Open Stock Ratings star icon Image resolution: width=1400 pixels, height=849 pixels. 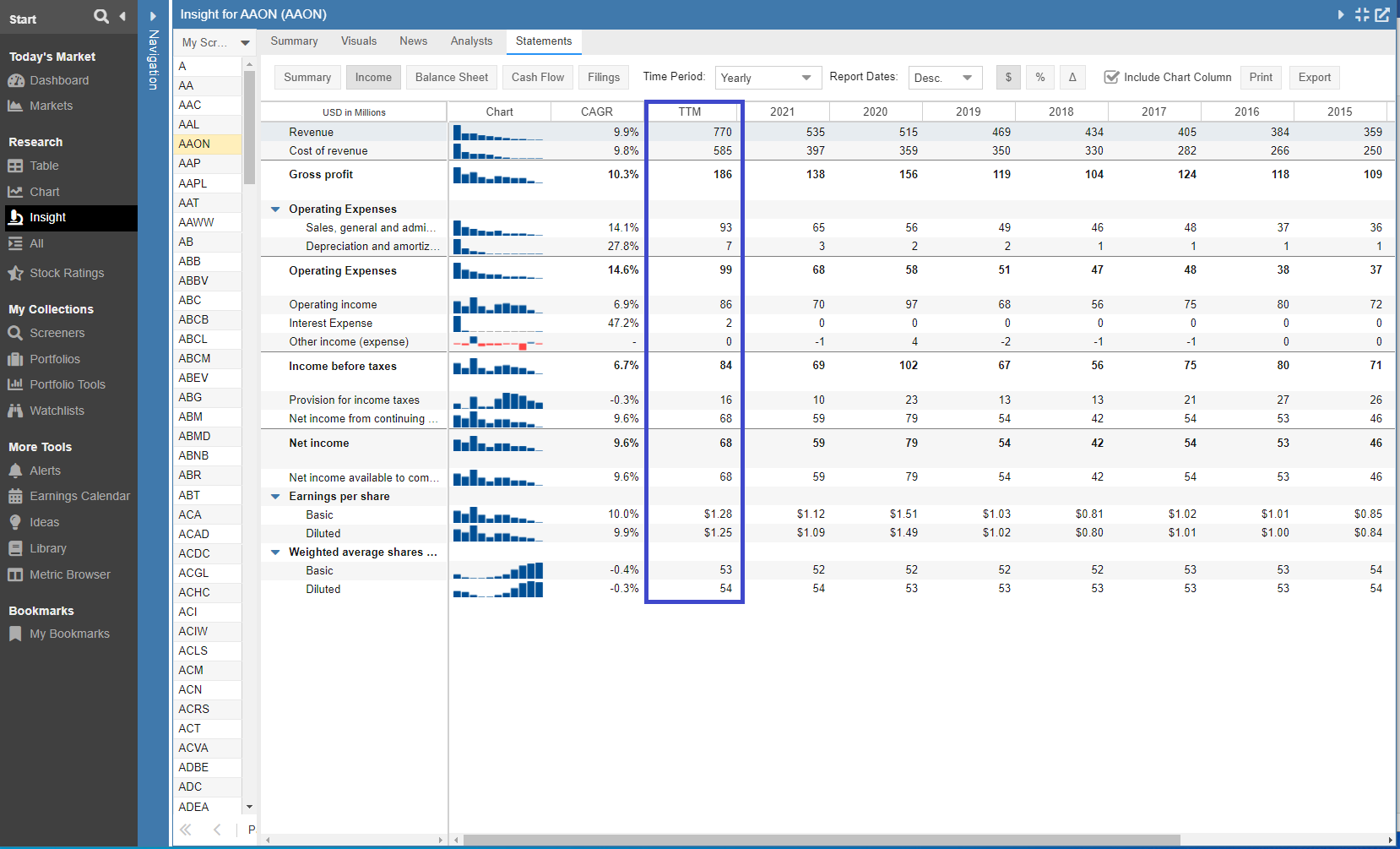[15, 273]
